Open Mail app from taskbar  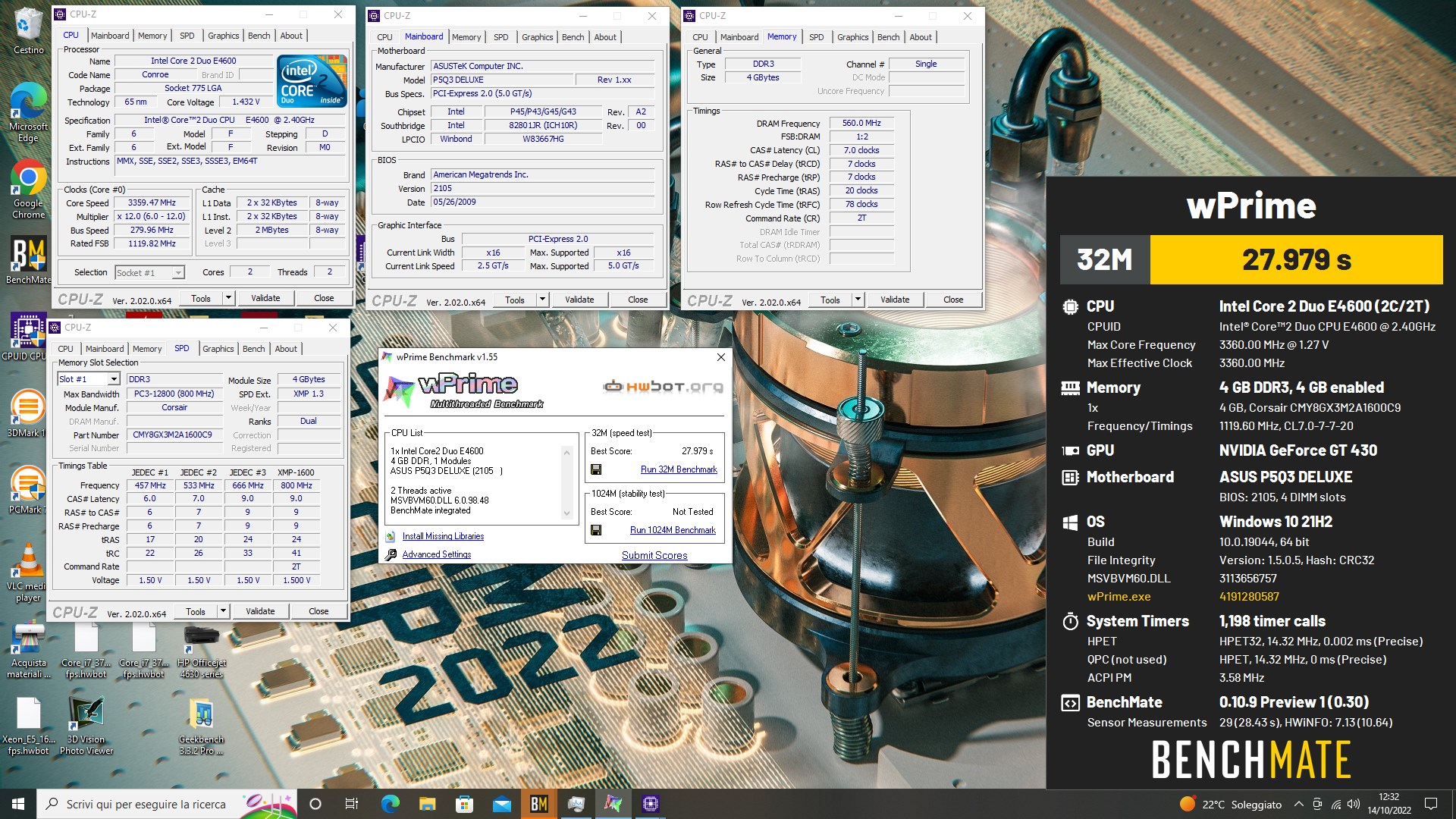tap(502, 804)
